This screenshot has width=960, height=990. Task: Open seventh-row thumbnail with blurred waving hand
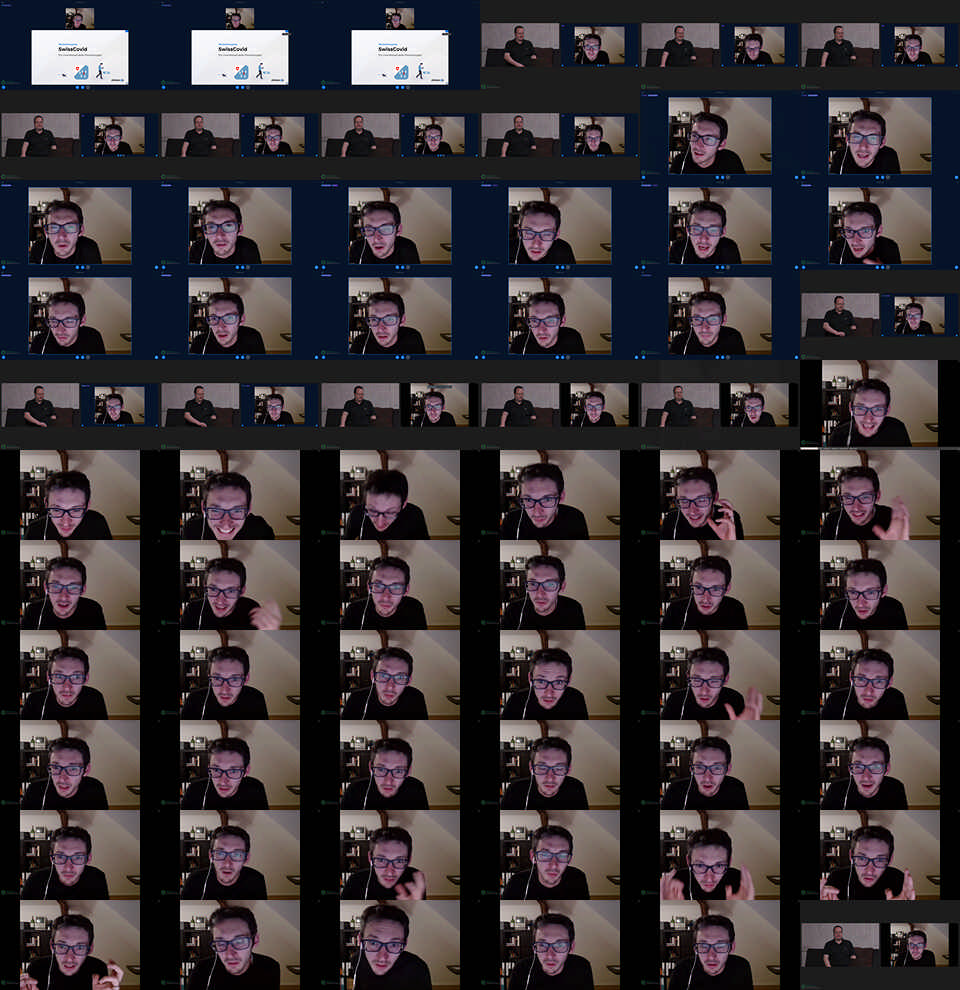240,585
